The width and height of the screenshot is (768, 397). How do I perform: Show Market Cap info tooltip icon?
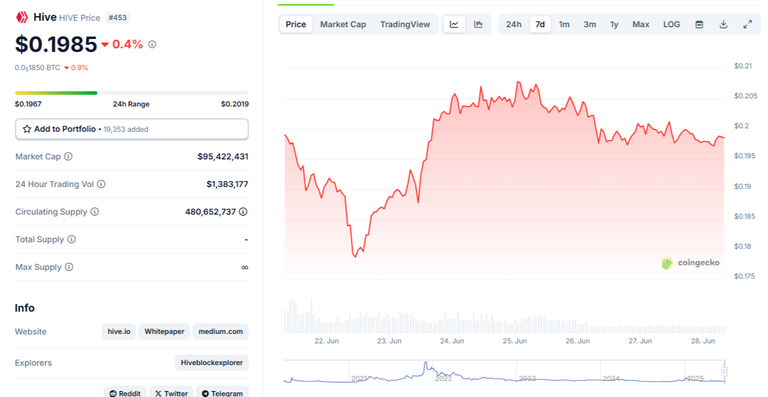[x=69, y=157]
